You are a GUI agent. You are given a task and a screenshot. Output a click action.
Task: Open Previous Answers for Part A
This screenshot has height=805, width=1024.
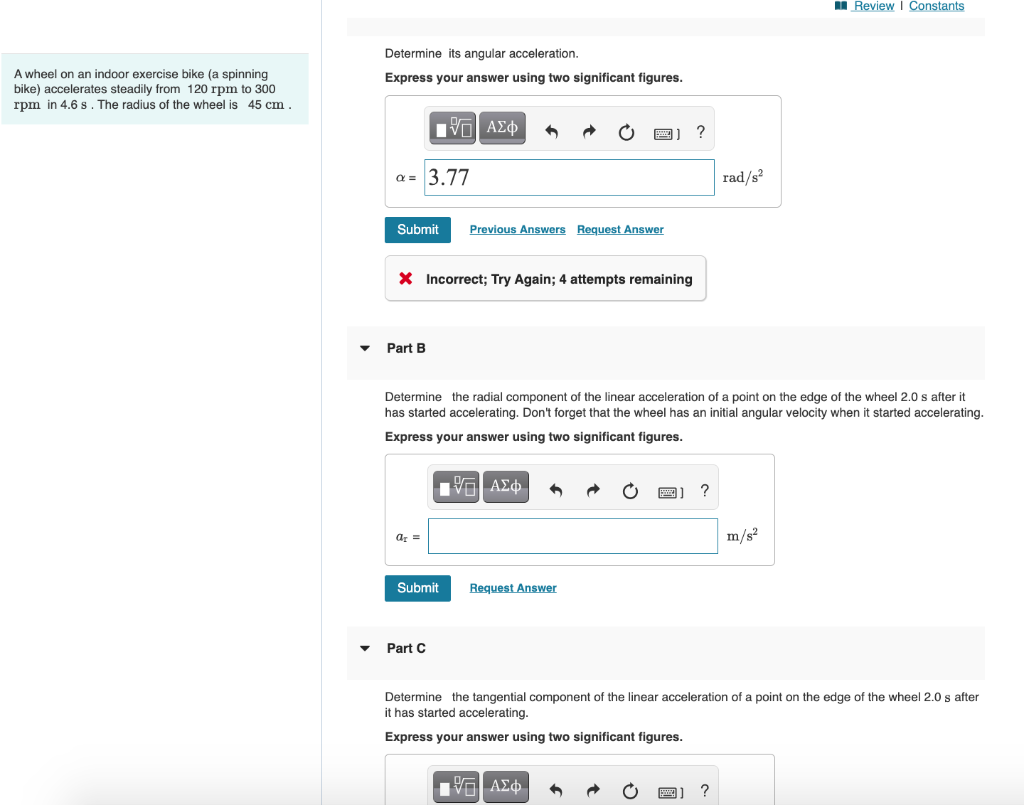(517, 229)
